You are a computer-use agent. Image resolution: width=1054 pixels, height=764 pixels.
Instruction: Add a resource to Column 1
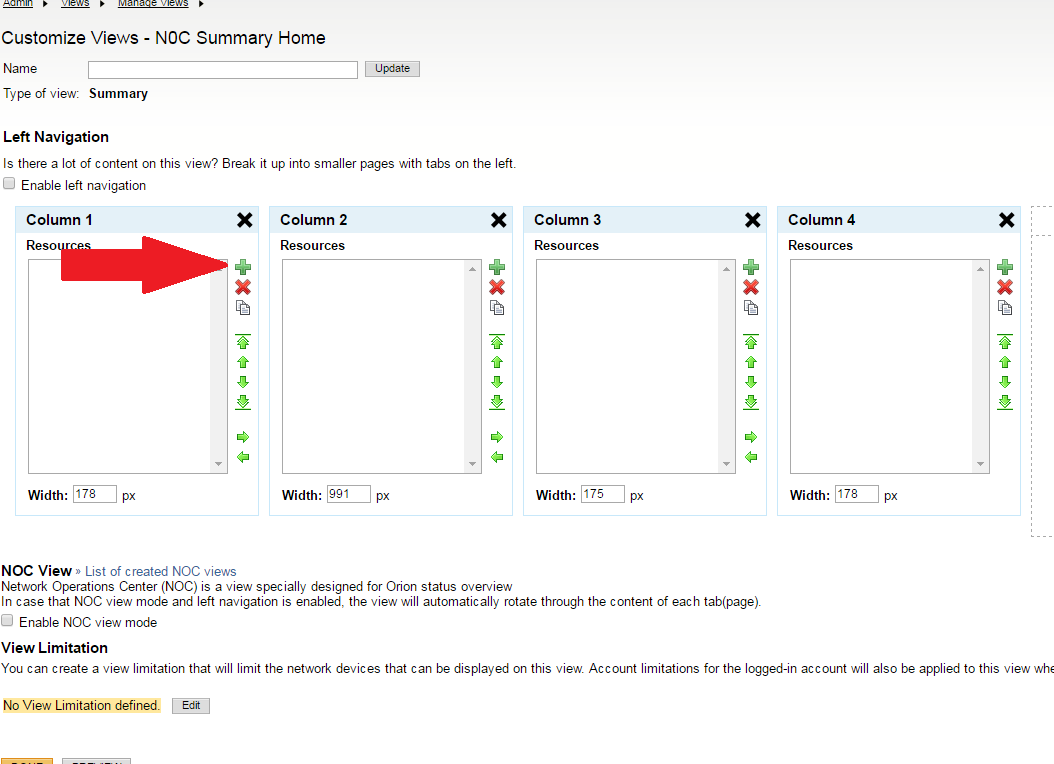click(x=243, y=267)
